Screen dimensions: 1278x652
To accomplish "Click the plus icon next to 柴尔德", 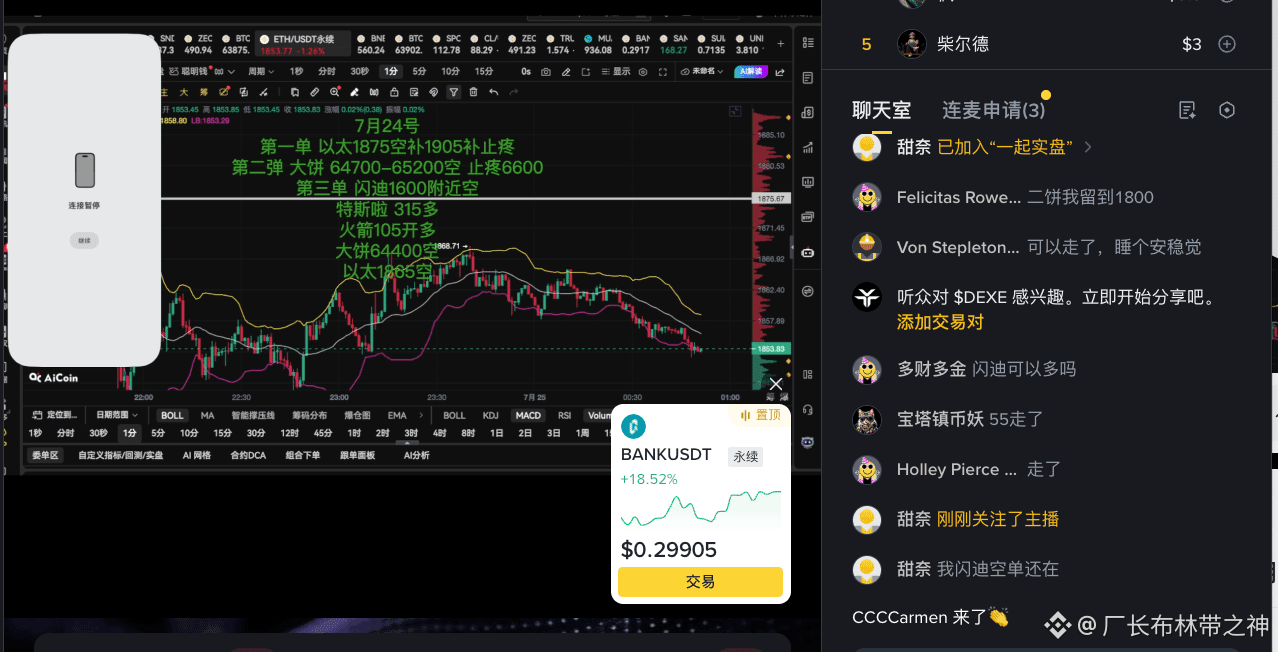I will (1227, 44).
